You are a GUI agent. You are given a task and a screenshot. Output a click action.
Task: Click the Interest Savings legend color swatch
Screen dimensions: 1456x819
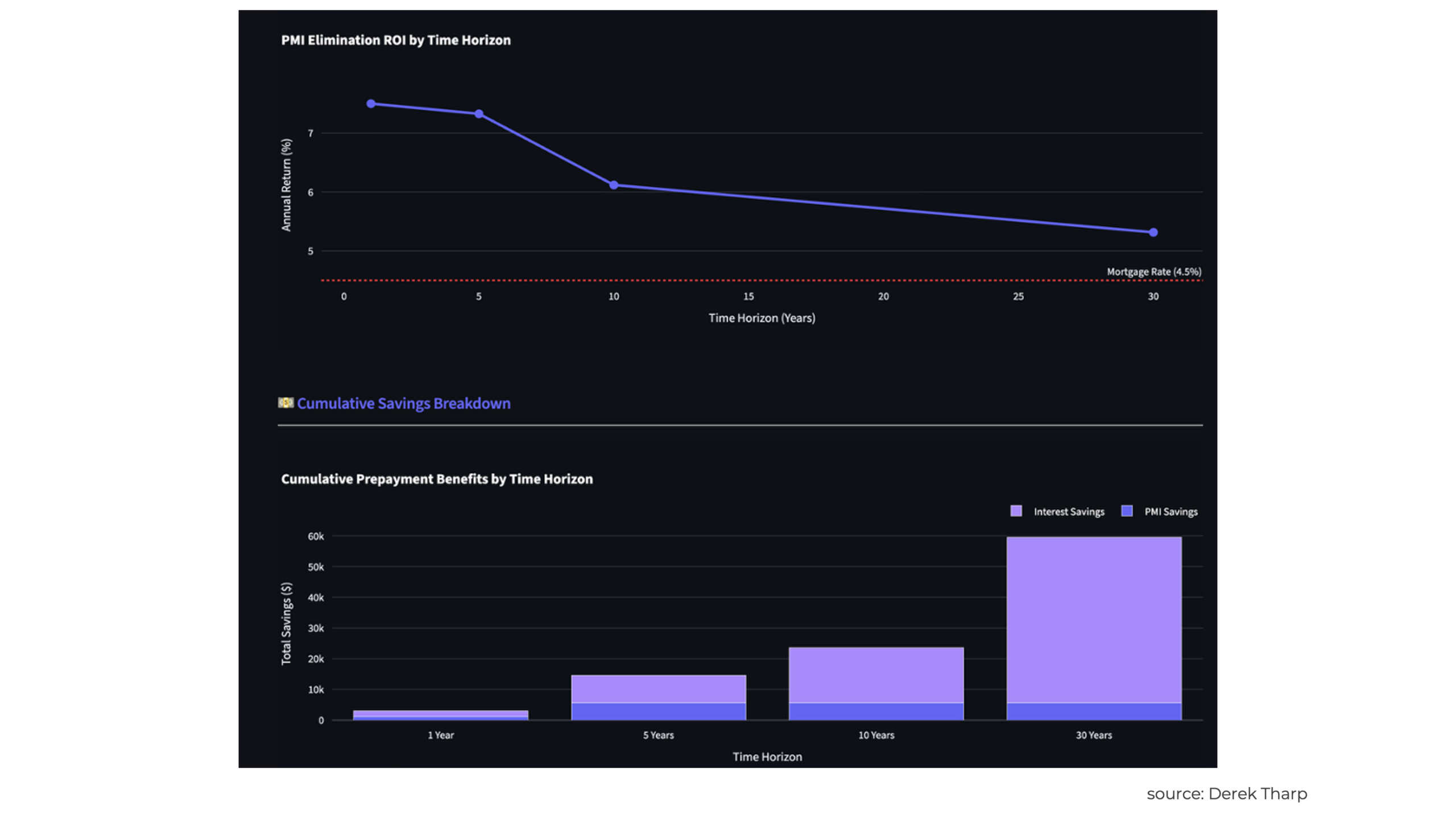coord(1016,511)
